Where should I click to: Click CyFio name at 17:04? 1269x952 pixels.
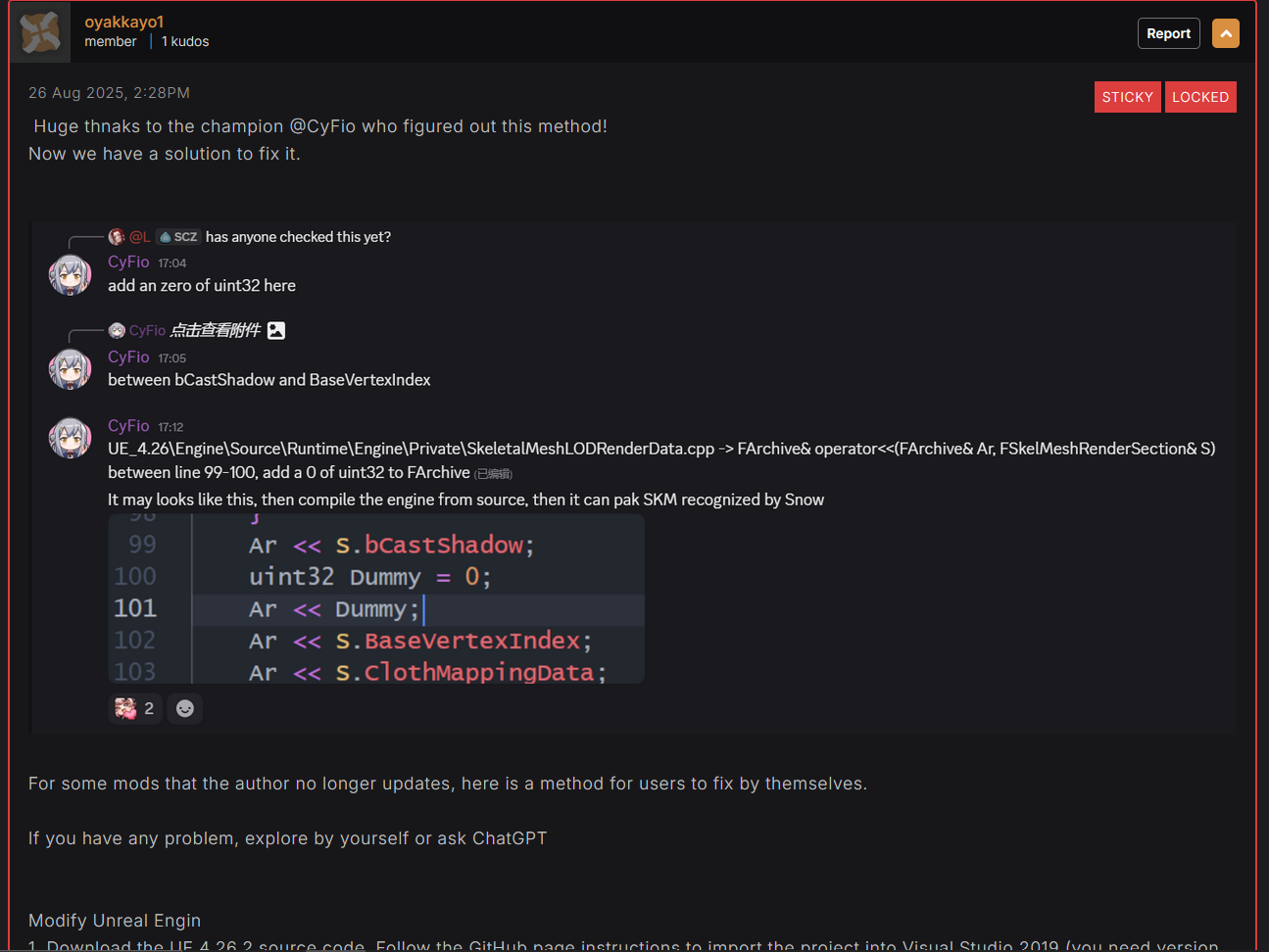click(128, 262)
